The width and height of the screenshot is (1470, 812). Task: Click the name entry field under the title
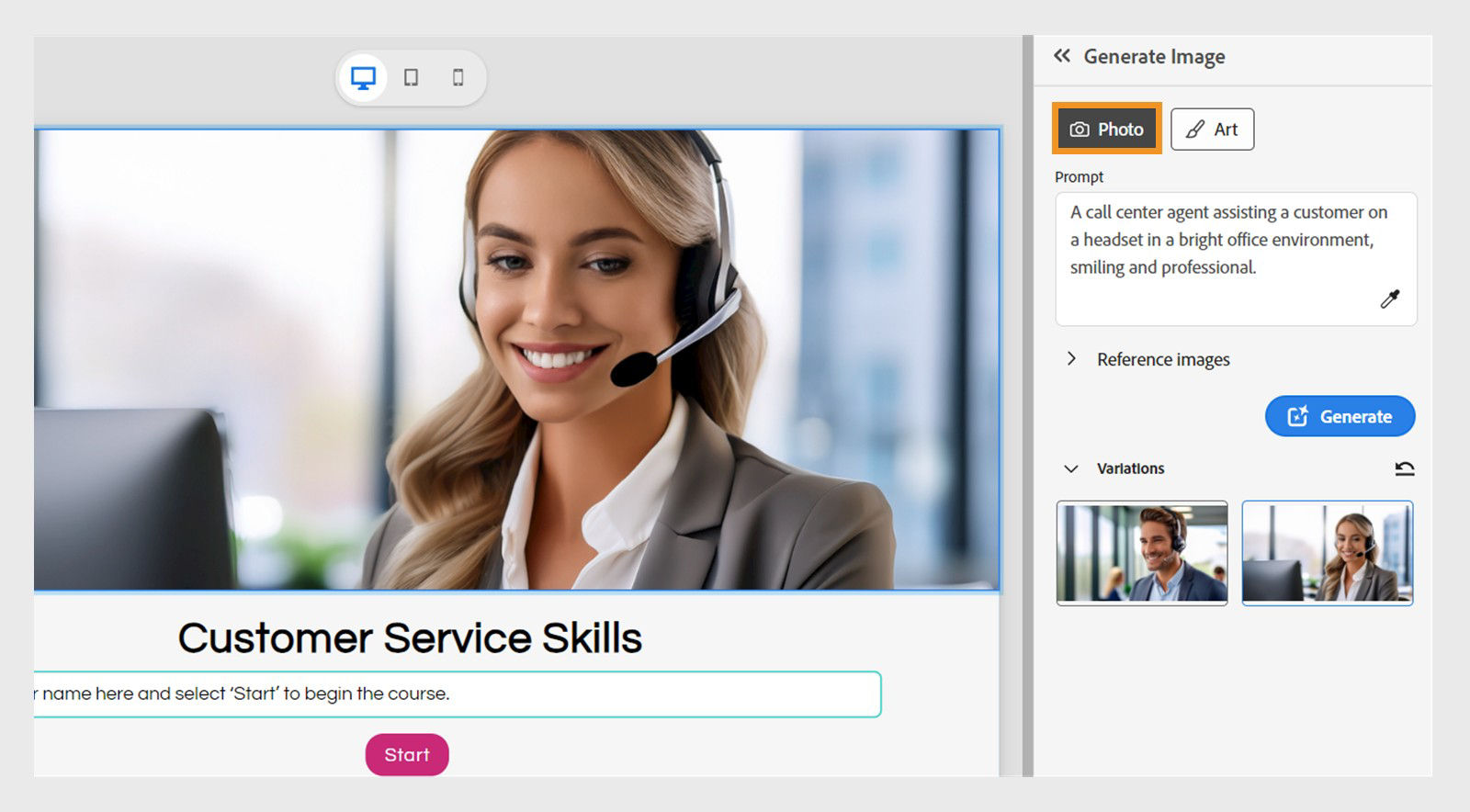click(458, 694)
